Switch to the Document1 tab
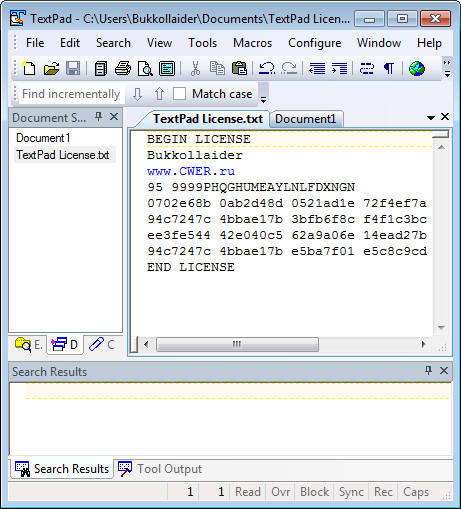 [x=305, y=119]
